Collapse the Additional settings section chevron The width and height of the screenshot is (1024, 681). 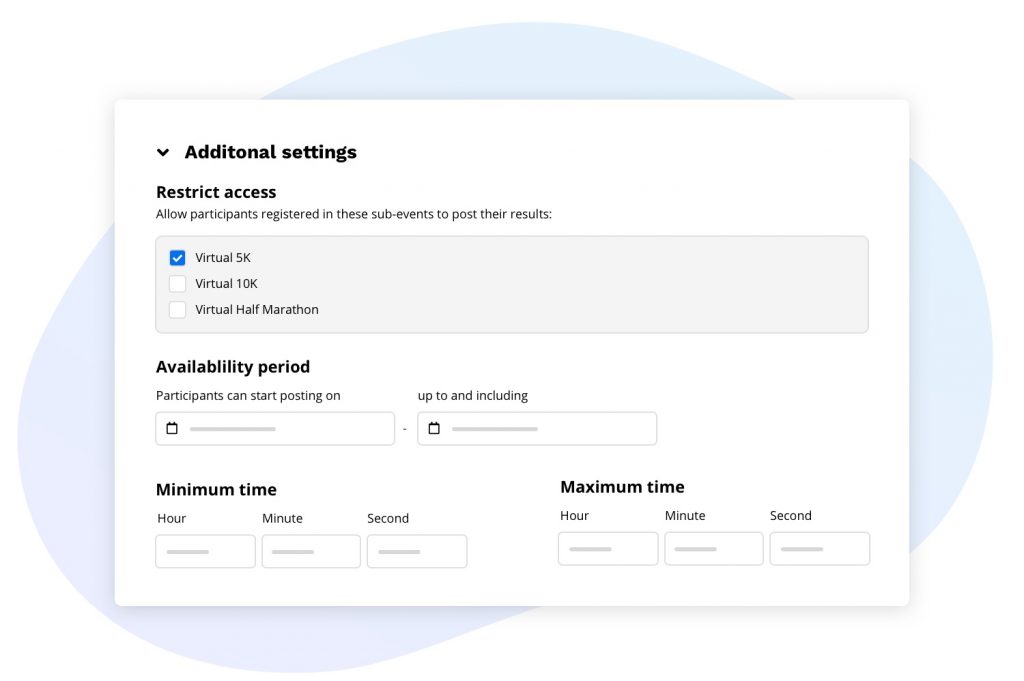tap(163, 153)
